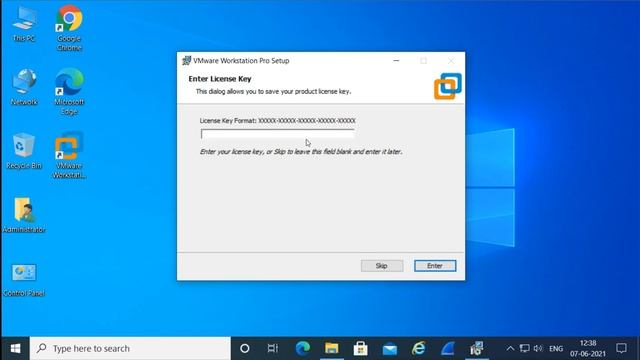The image size is (640, 360).
Task: Select Network desktop icon
Action: 24,87
